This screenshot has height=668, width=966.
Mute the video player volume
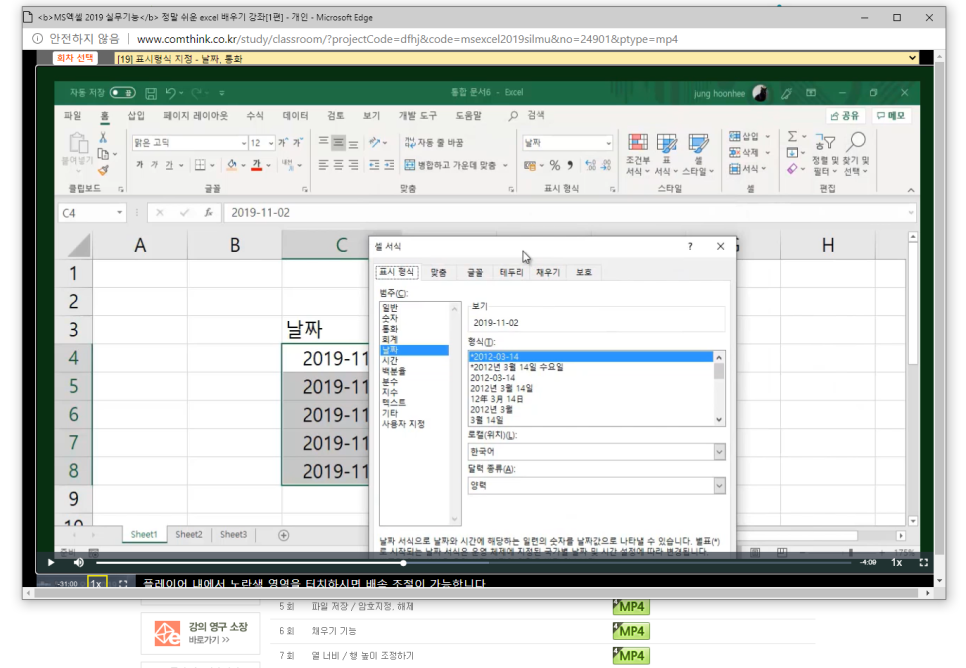79,562
